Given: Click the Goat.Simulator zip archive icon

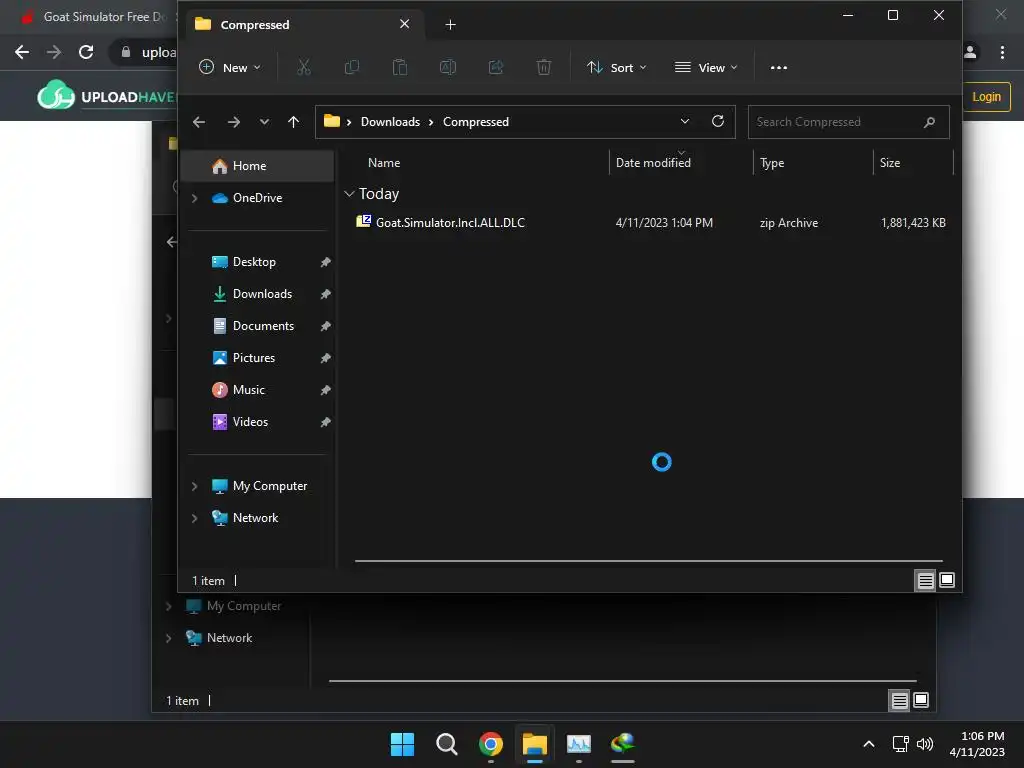Looking at the screenshot, I should (x=363, y=221).
